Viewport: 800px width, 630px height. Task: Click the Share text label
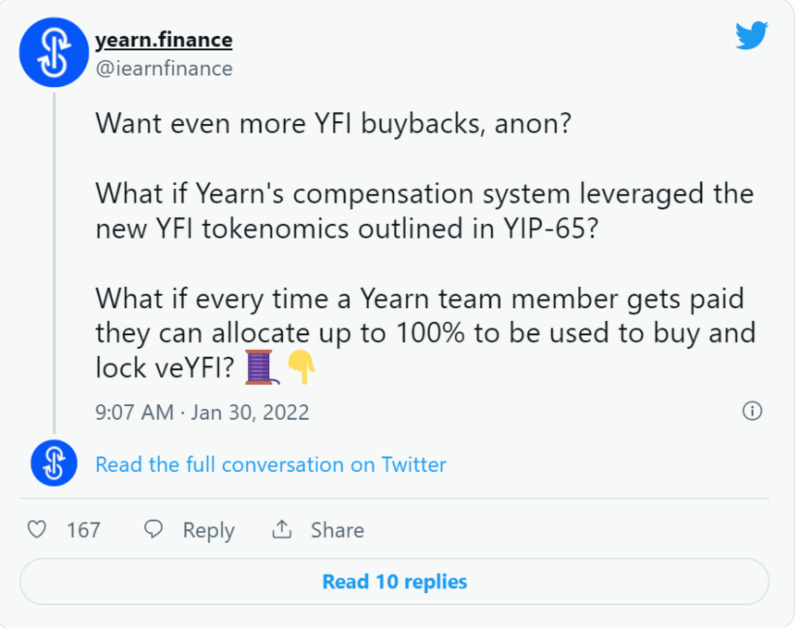click(x=337, y=530)
